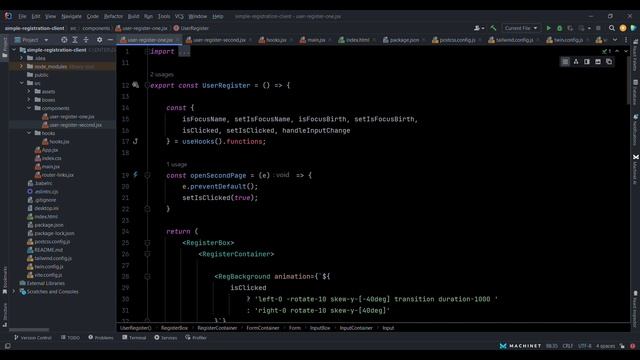Screen dimensions: 640x360
Task: Click the copy icon in floating editor toolbar
Action: click(x=609, y=62)
